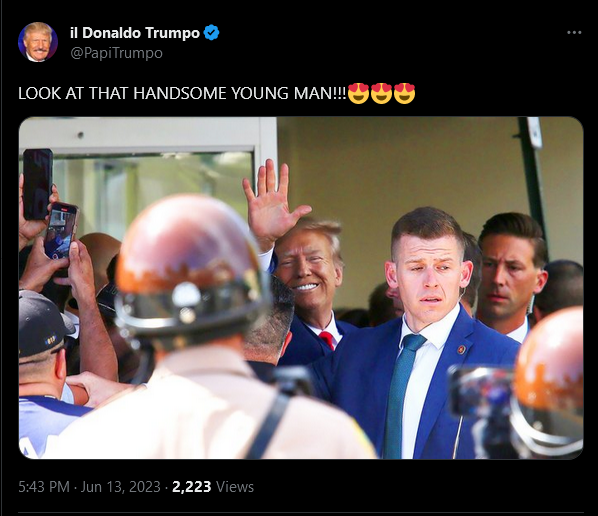The image size is (598, 516).
Task: Click the tweet text about handsome young man
Action: (x=183, y=93)
